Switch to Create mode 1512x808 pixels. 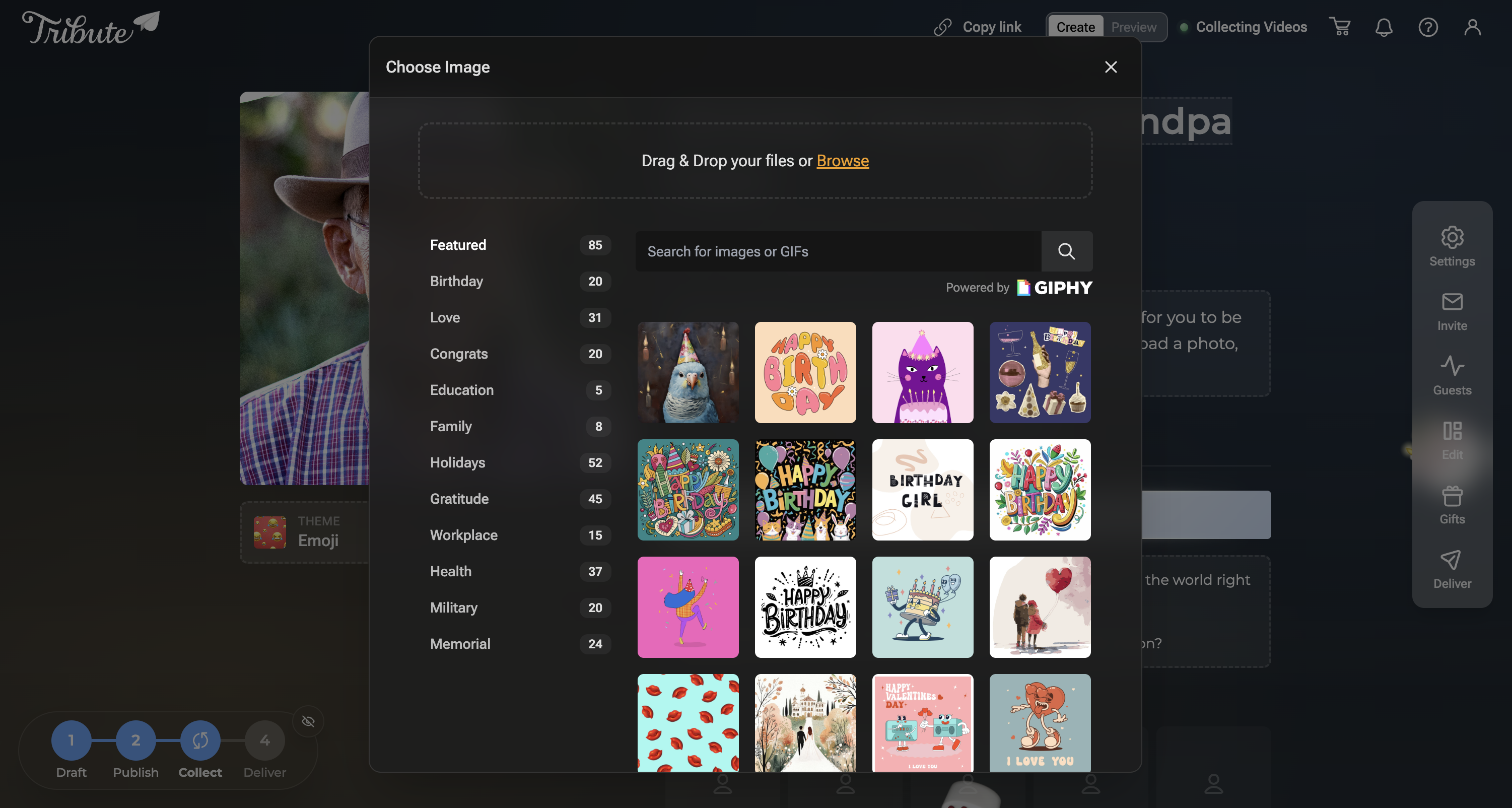(1075, 27)
